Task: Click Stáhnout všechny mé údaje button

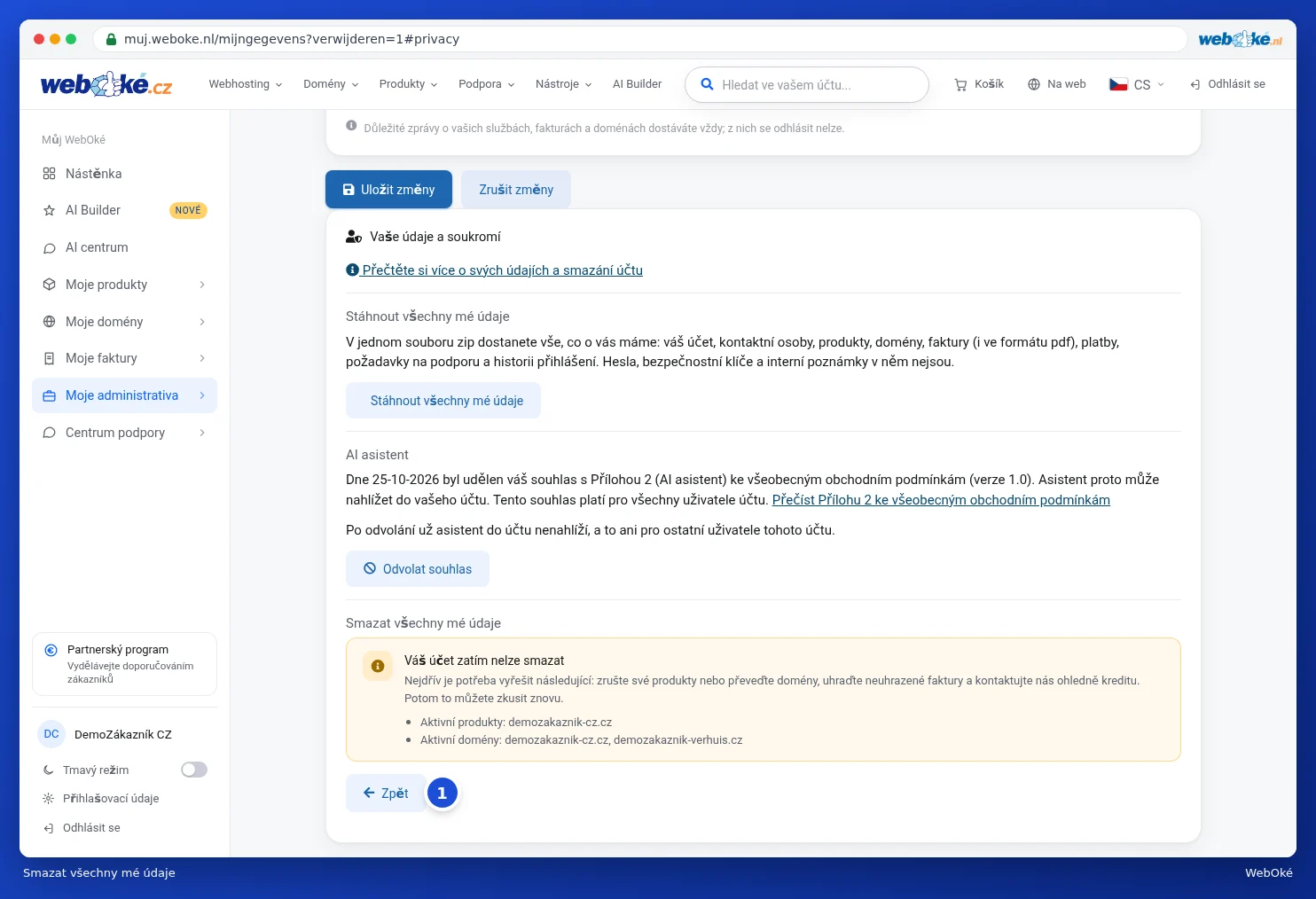Action: click(443, 401)
